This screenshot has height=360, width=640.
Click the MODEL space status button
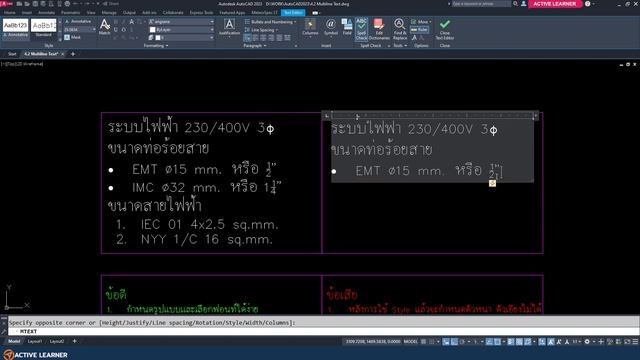[x=411, y=342]
